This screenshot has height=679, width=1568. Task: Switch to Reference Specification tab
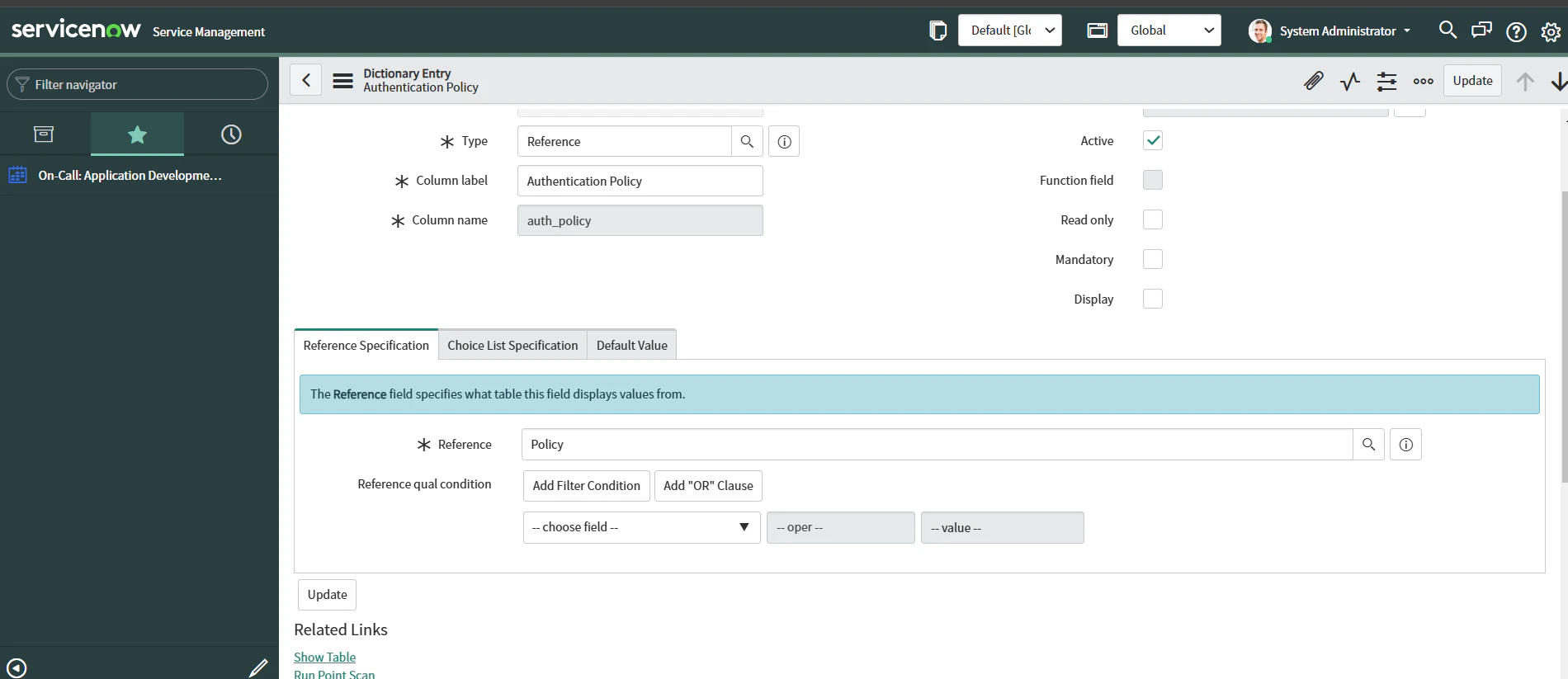tap(366, 345)
